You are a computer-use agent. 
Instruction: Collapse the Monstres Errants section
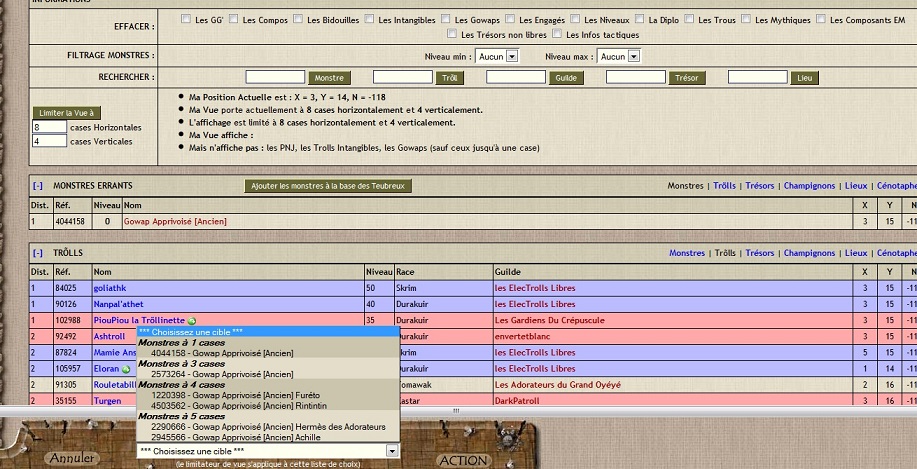(x=38, y=186)
